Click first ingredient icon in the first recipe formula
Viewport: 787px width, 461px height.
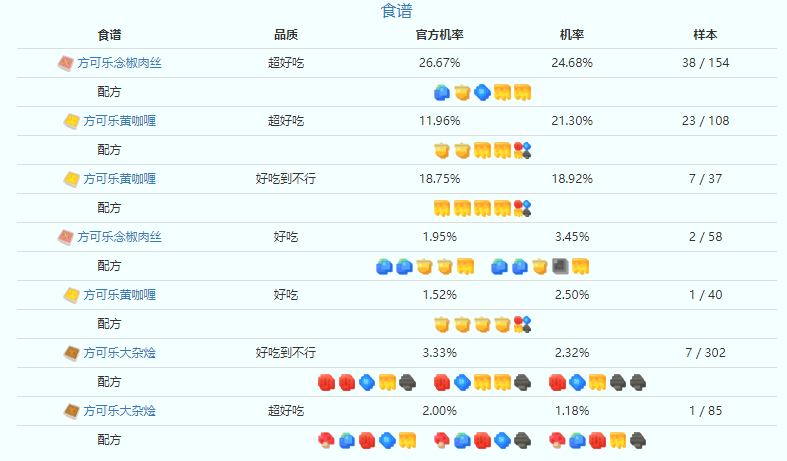pyautogui.click(x=442, y=93)
